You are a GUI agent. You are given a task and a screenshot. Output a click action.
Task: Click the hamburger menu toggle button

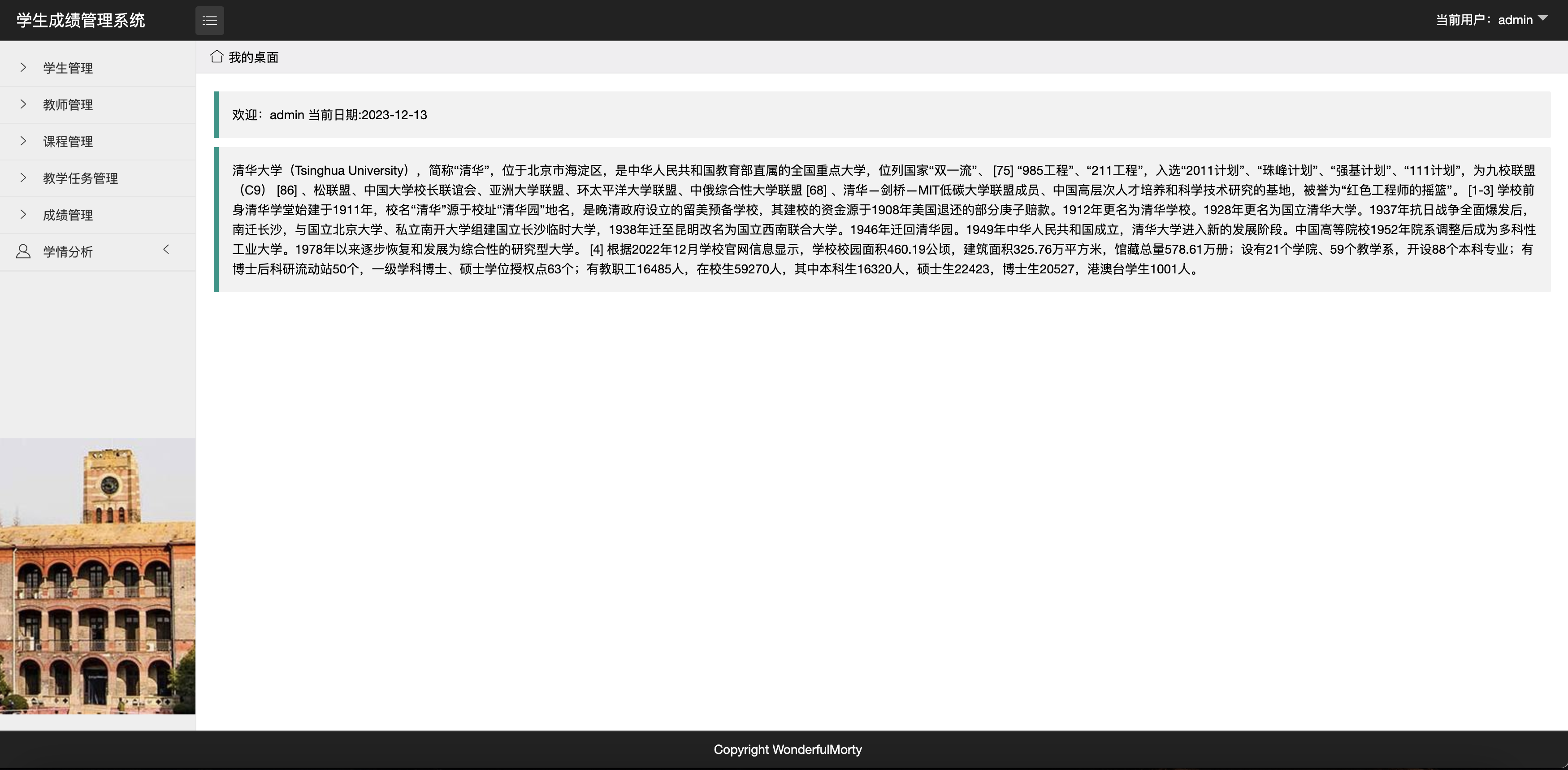tap(209, 21)
